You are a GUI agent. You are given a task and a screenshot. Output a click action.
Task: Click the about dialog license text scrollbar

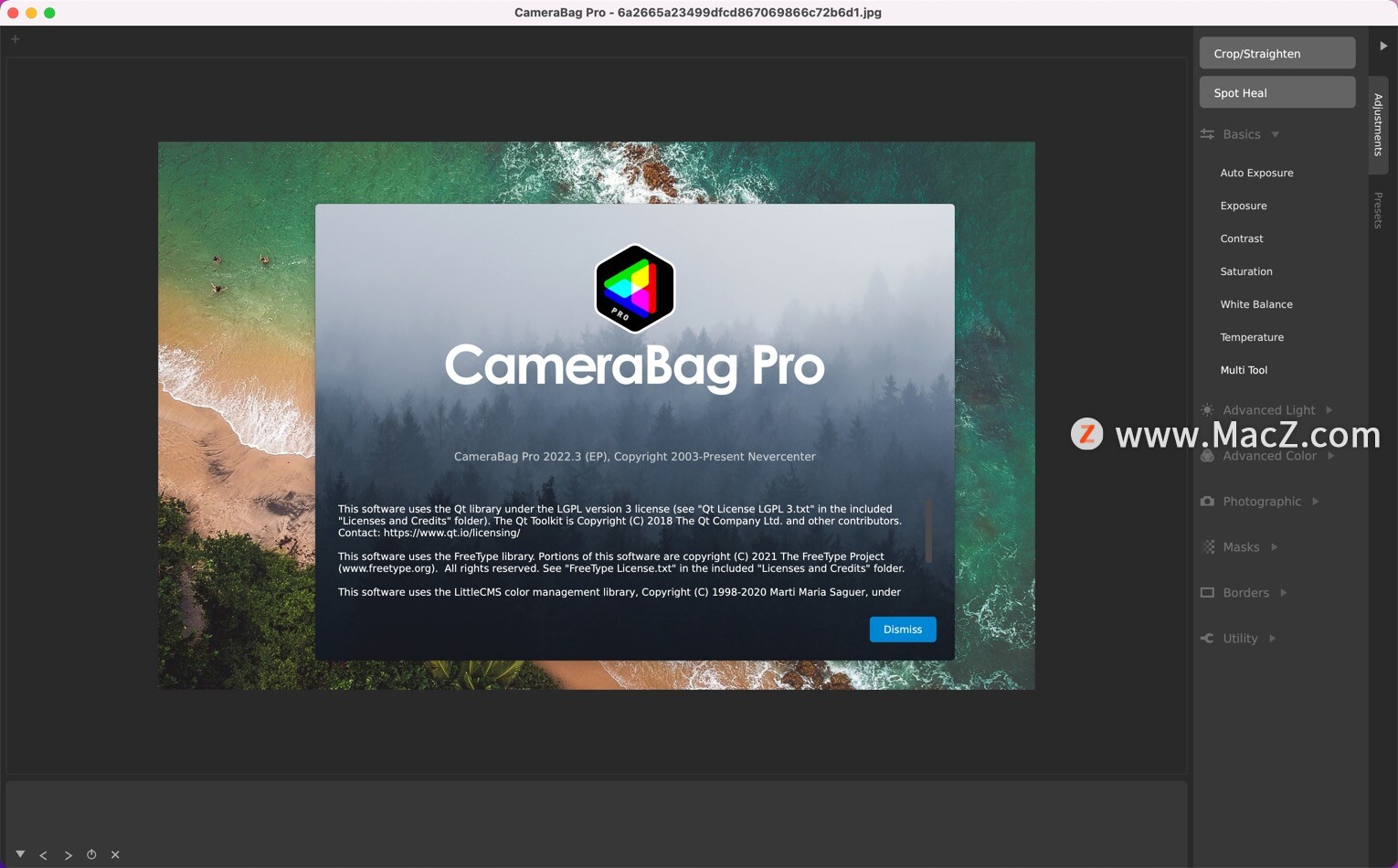pyautogui.click(x=928, y=531)
